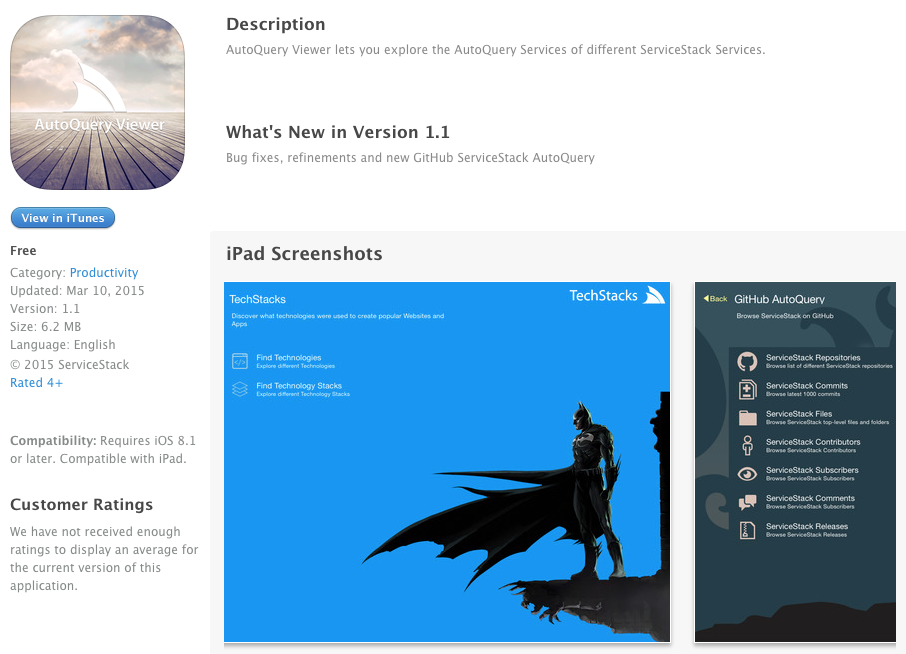
Task: Click the Find Technologies code icon
Action: pos(240,360)
